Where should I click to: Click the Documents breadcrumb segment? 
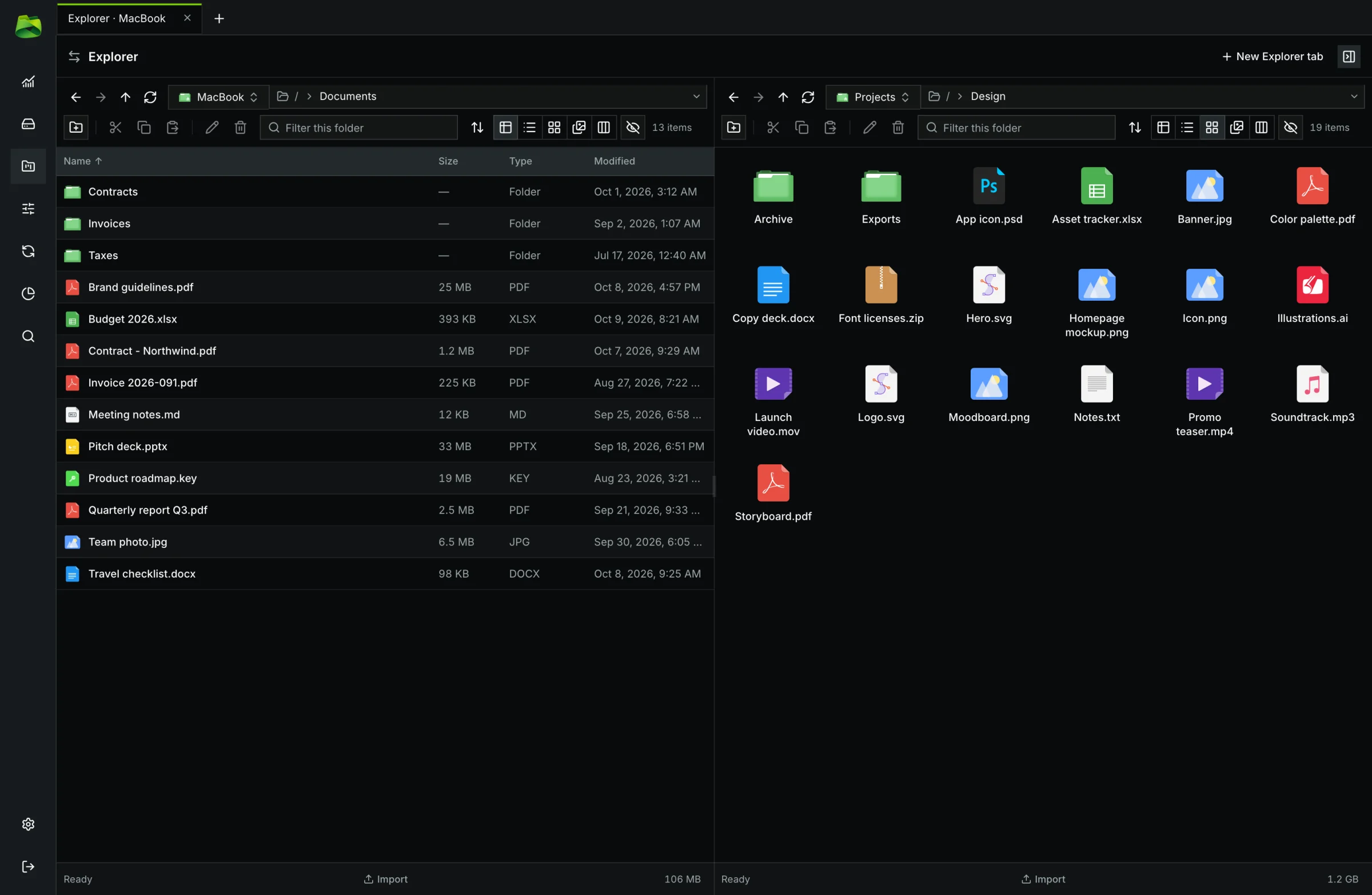pyautogui.click(x=348, y=97)
